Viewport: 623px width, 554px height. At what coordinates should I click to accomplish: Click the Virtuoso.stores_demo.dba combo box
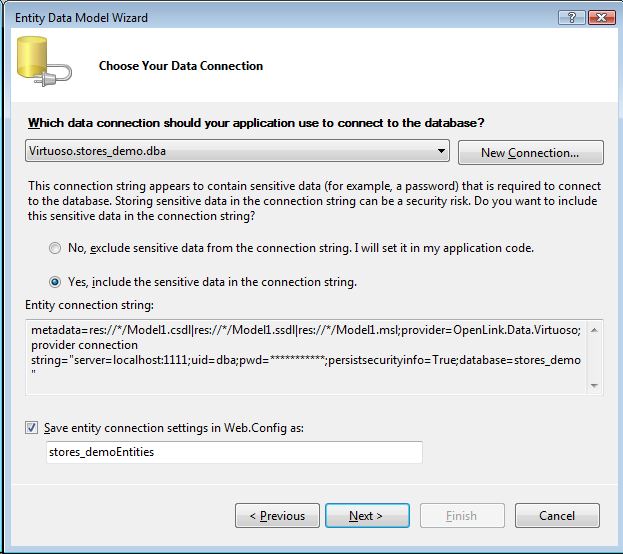(230, 152)
